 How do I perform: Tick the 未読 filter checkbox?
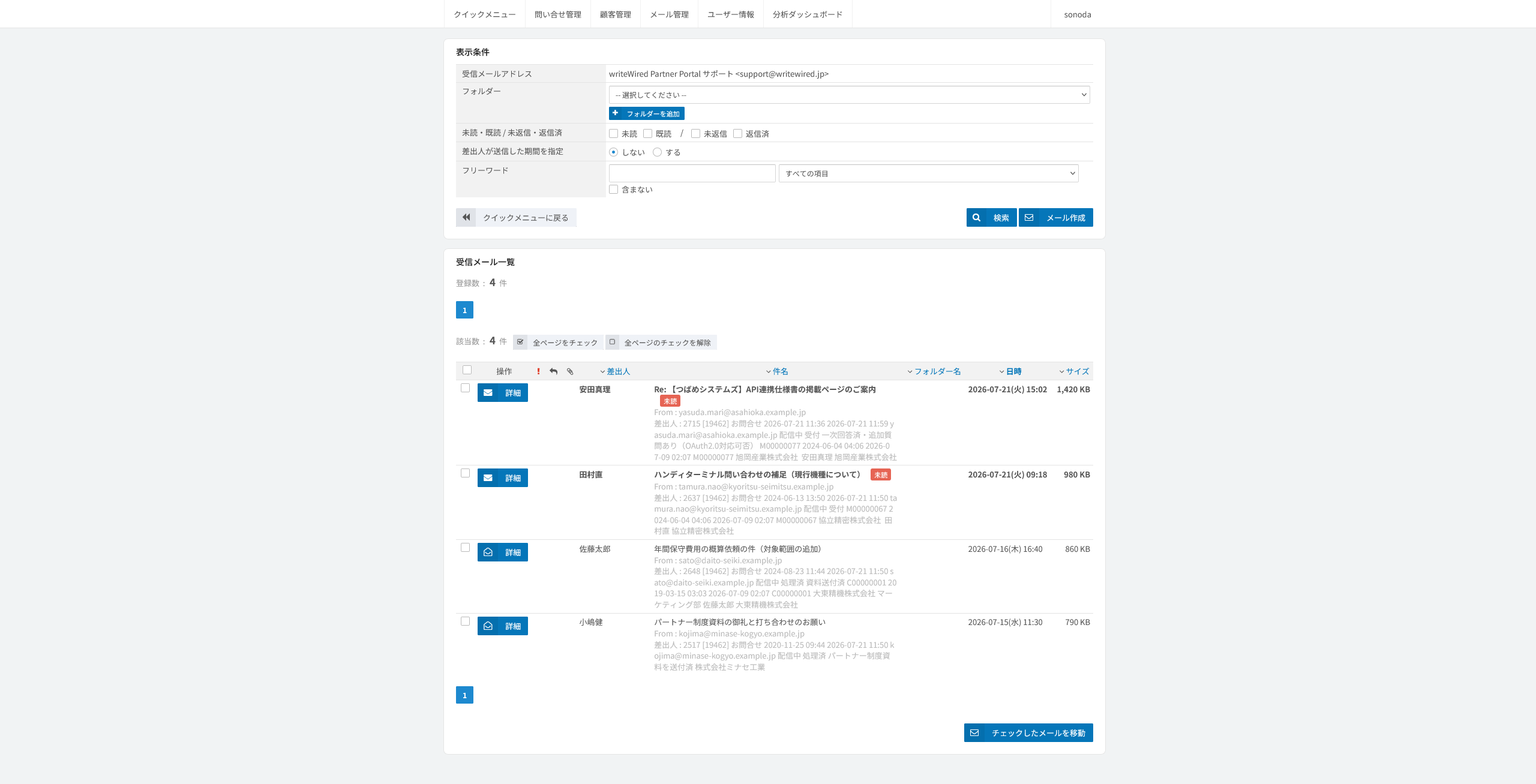tap(613, 134)
